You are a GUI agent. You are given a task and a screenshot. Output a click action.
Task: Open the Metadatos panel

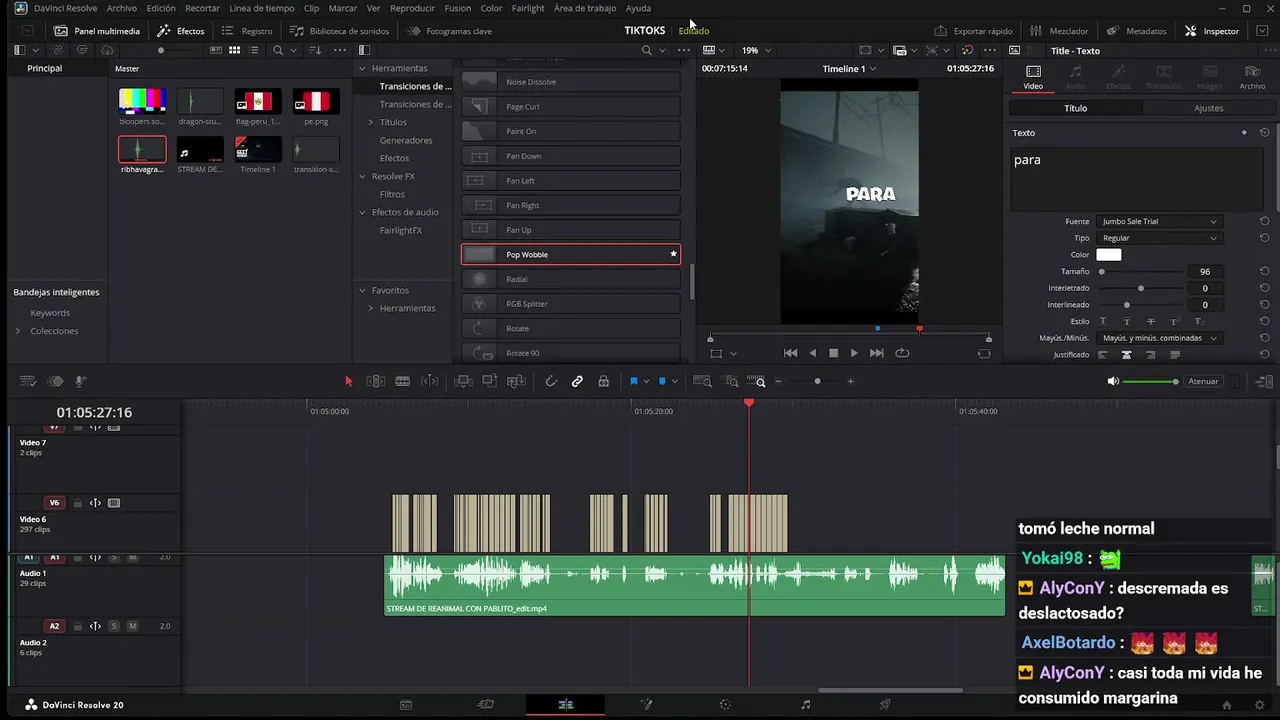(1136, 31)
